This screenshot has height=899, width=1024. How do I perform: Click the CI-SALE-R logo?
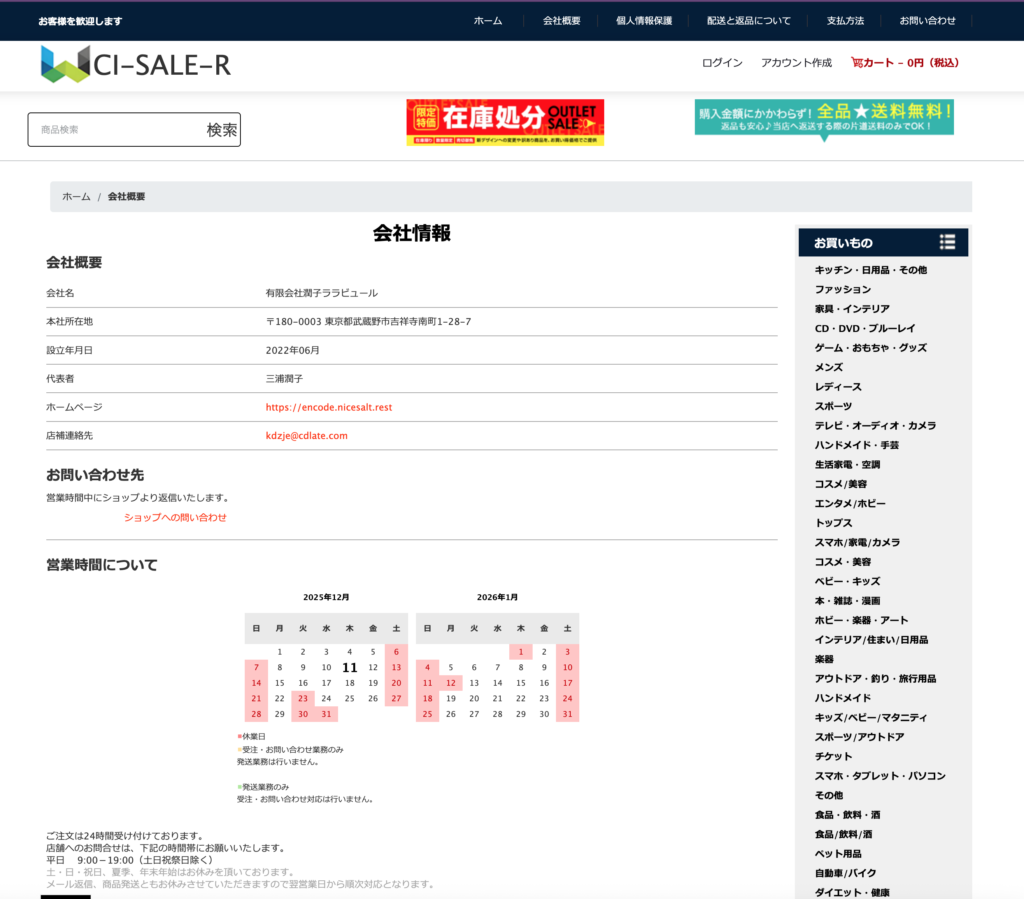point(135,65)
